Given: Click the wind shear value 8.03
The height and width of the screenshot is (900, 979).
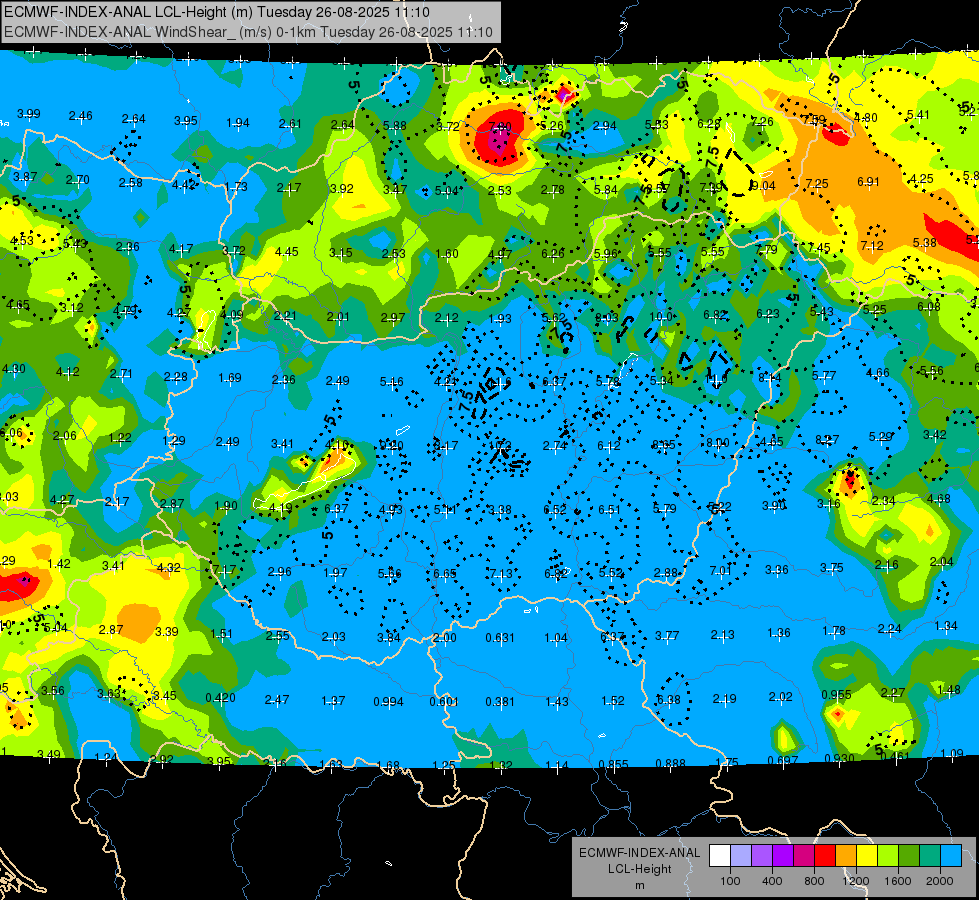Looking at the screenshot, I should pos(607,318).
